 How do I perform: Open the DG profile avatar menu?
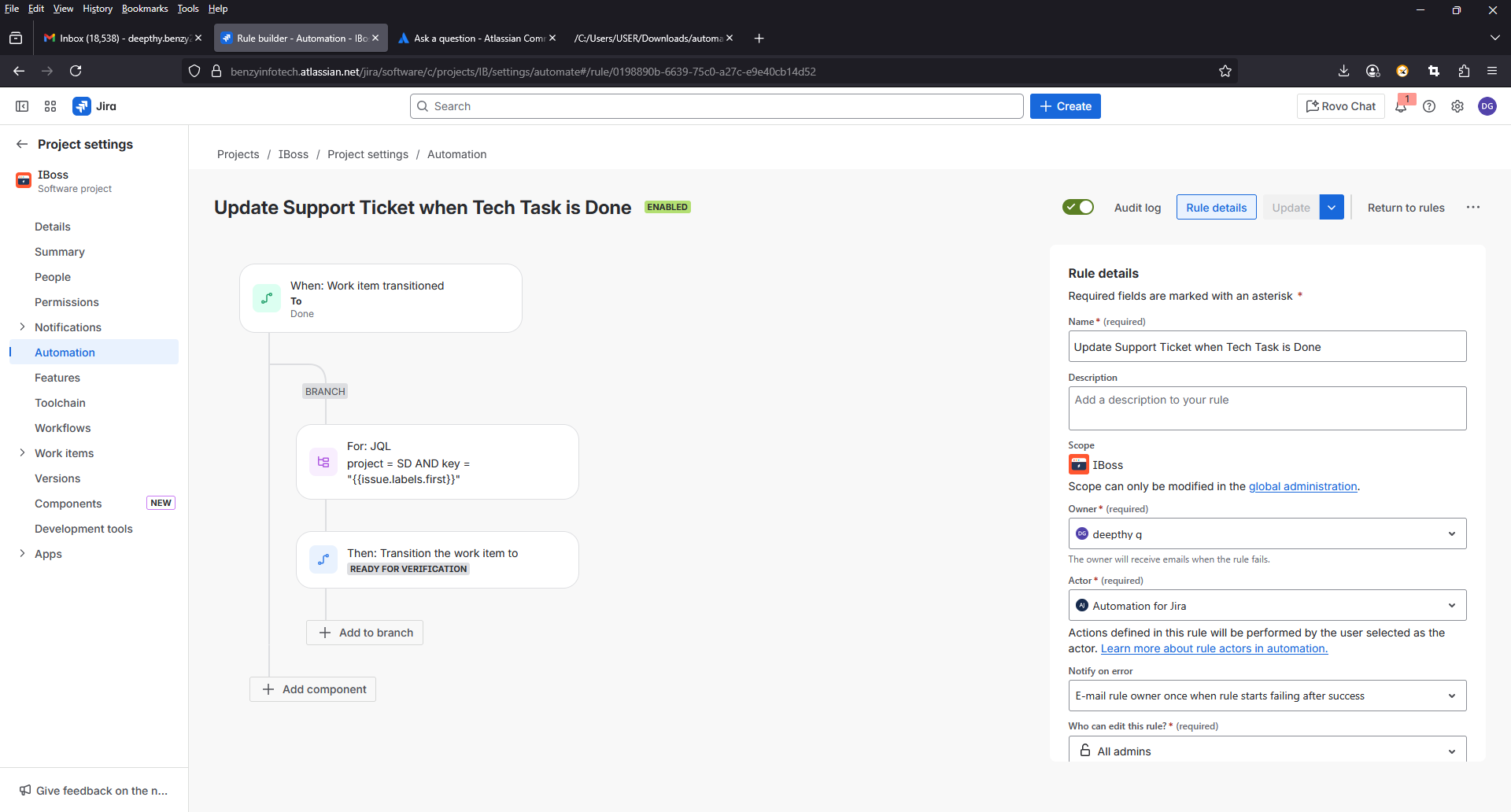[1487, 106]
